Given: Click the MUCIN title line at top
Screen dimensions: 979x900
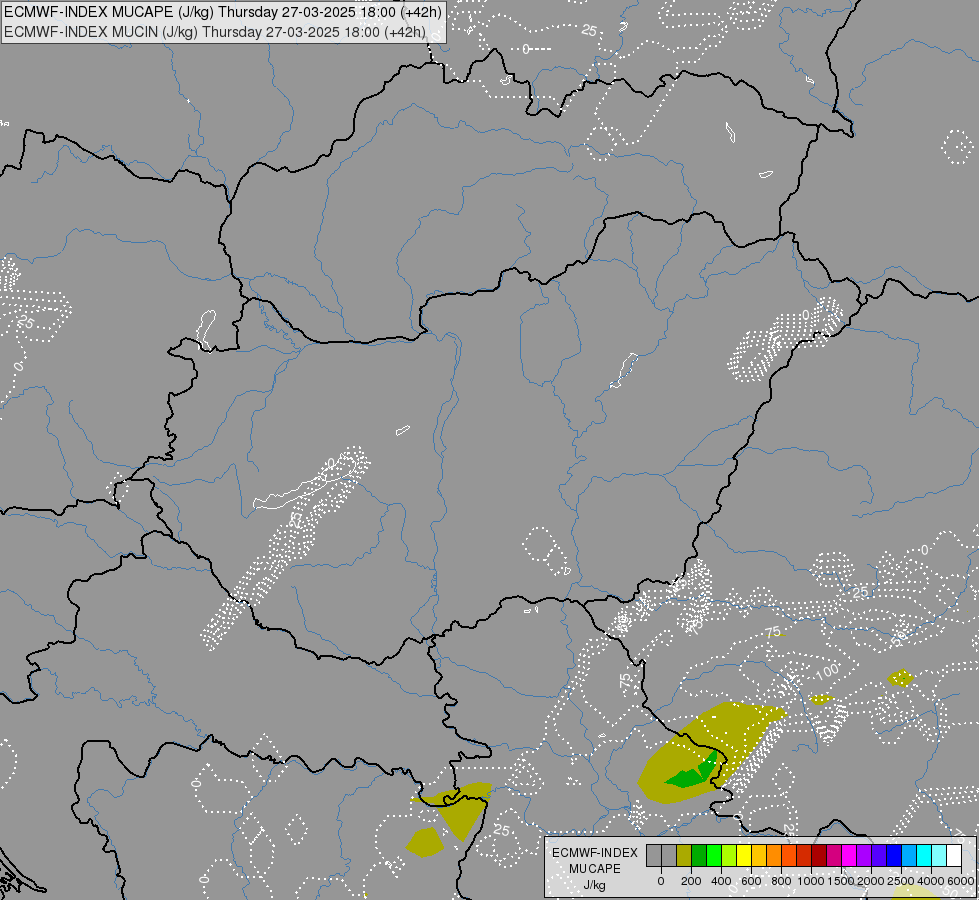Looking at the screenshot, I should pos(215,32).
